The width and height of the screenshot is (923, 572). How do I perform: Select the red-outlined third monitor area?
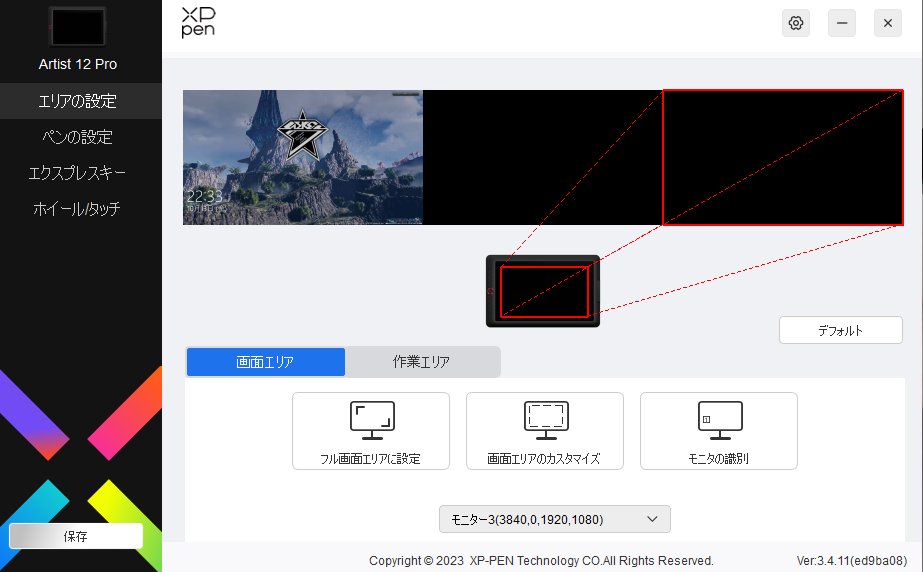click(x=783, y=157)
